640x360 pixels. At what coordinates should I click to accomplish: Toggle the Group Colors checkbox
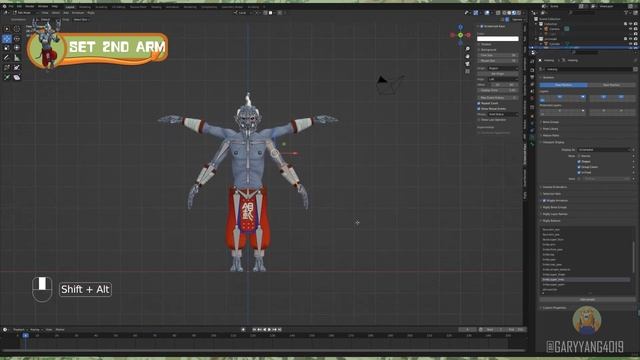pyautogui.click(x=579, y=167)
